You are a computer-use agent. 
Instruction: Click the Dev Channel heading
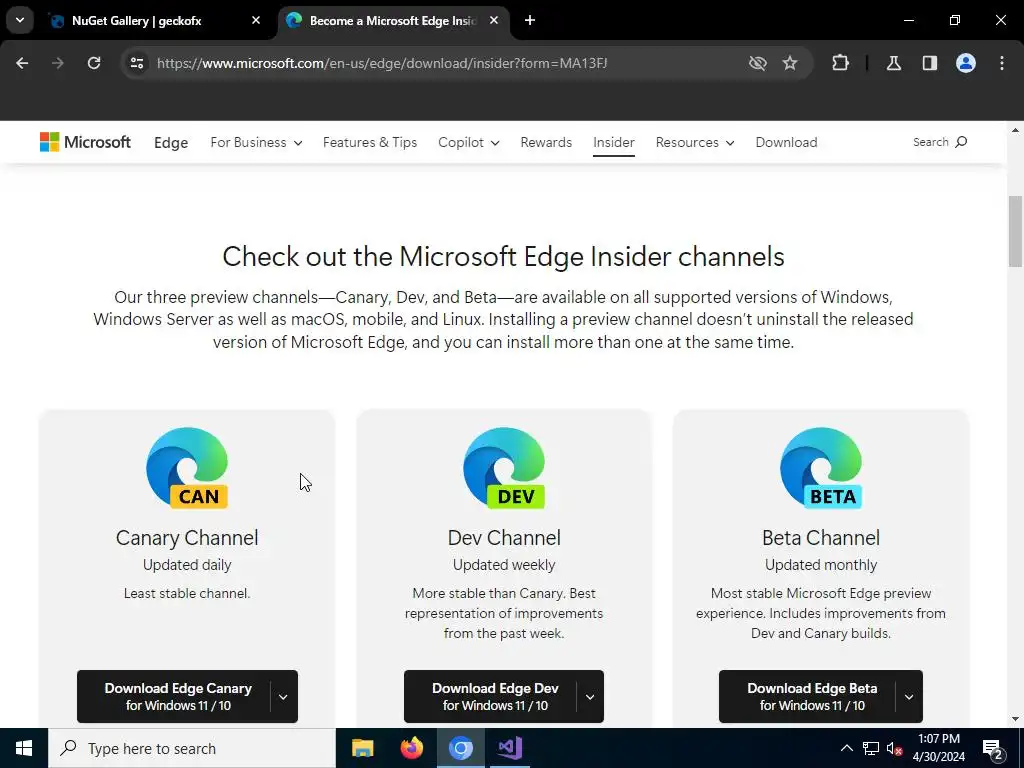(504, 538)
